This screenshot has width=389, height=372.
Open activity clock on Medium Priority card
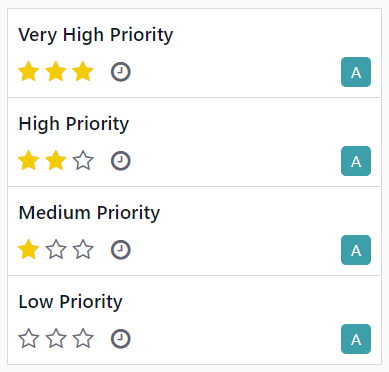121,250
